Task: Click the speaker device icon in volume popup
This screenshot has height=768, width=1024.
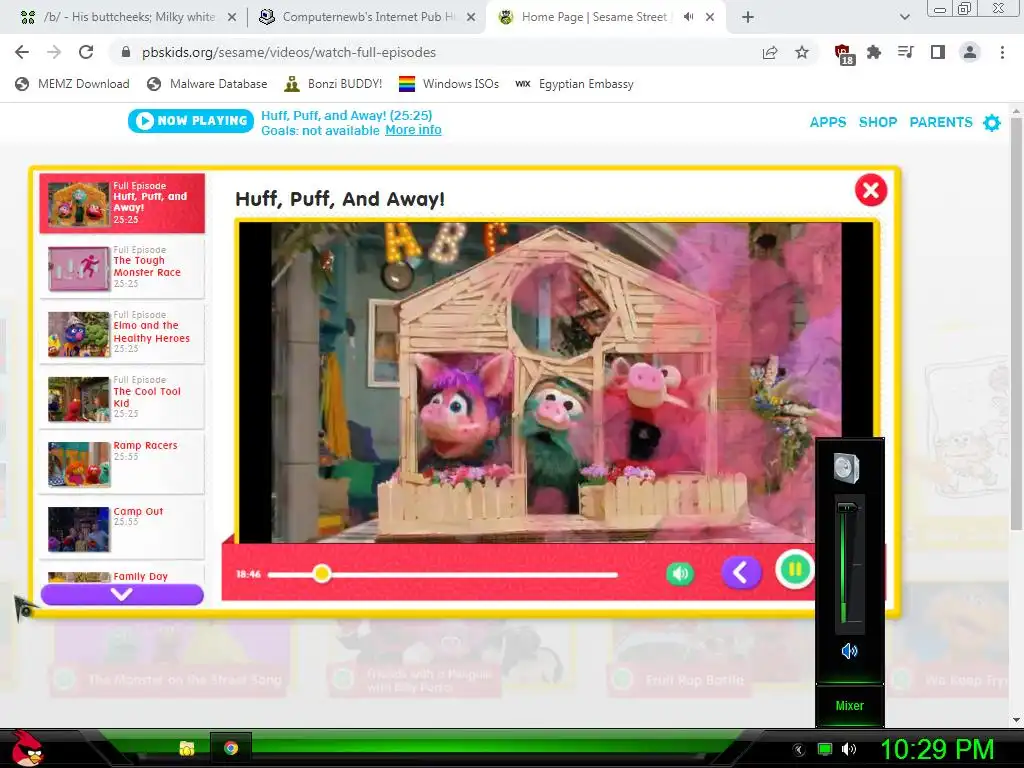Action: (847, 468)
